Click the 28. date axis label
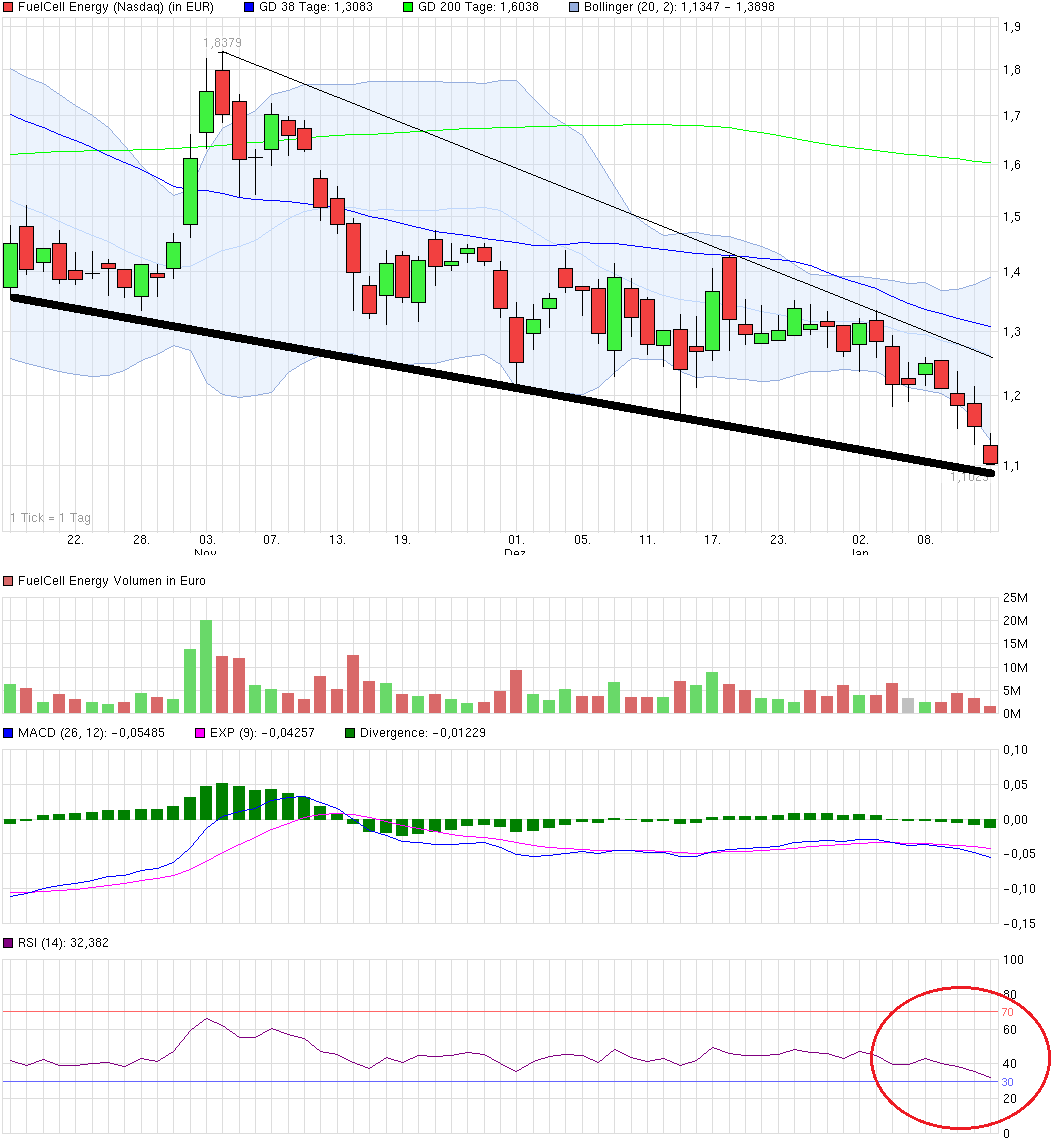 point(141,540)
